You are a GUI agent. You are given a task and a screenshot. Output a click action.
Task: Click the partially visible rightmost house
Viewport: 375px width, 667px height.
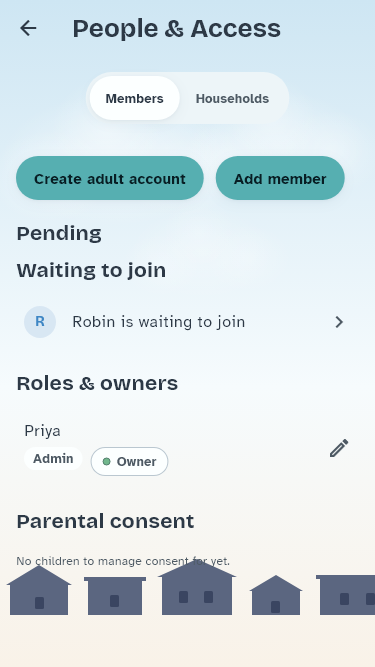tap(345, 595)
